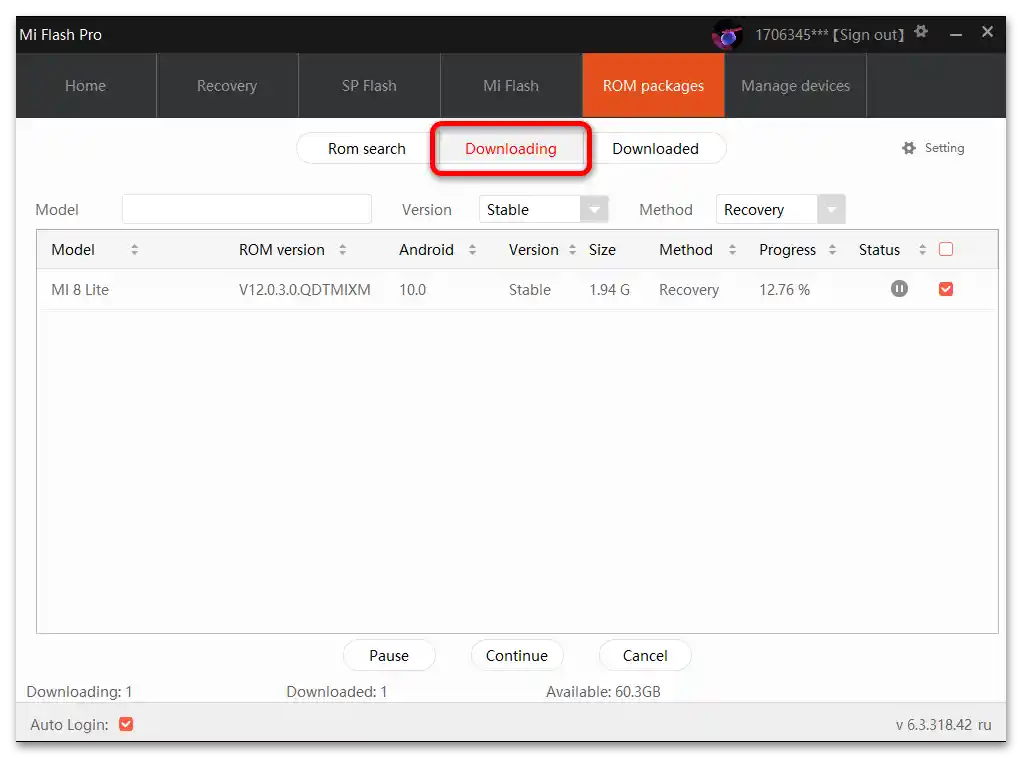Click the Pause button
Image resolution: width=1022 pixels, height=758 pixels.
coord(389,655)
